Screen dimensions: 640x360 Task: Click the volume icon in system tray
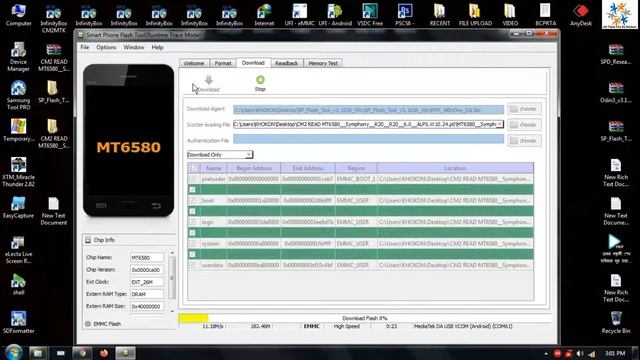pos(580,353)
